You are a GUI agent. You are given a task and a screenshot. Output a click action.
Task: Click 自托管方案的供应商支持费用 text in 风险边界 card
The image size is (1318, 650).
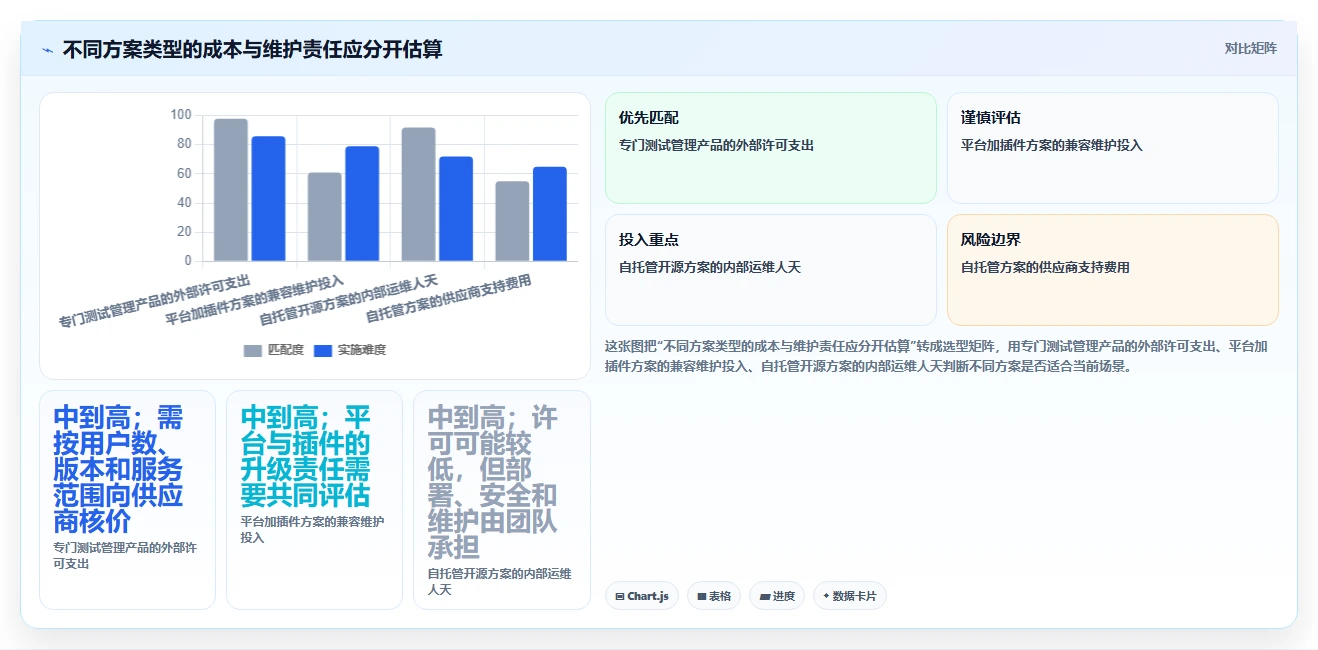1045,267
